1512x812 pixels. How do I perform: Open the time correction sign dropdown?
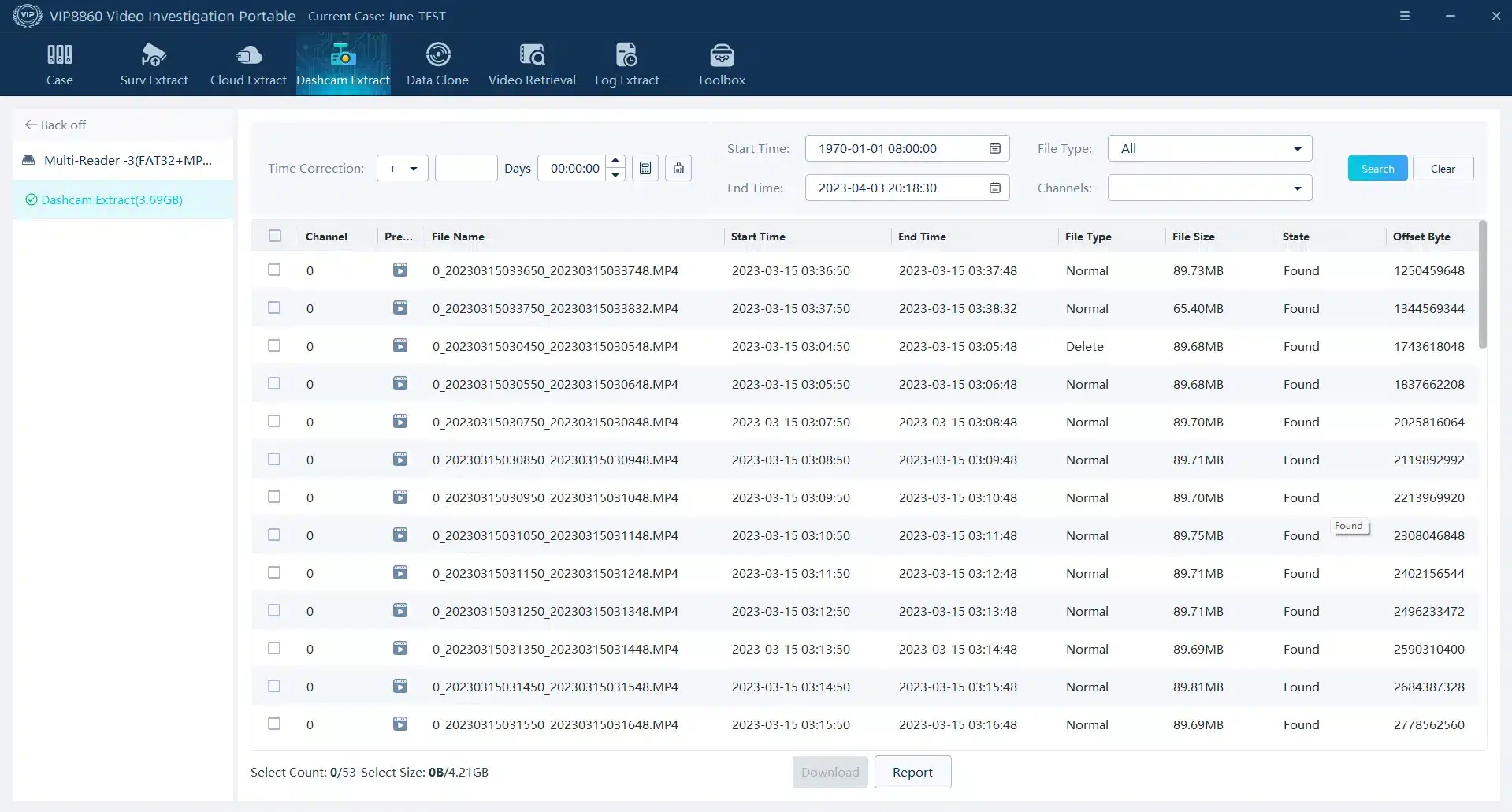403,168
